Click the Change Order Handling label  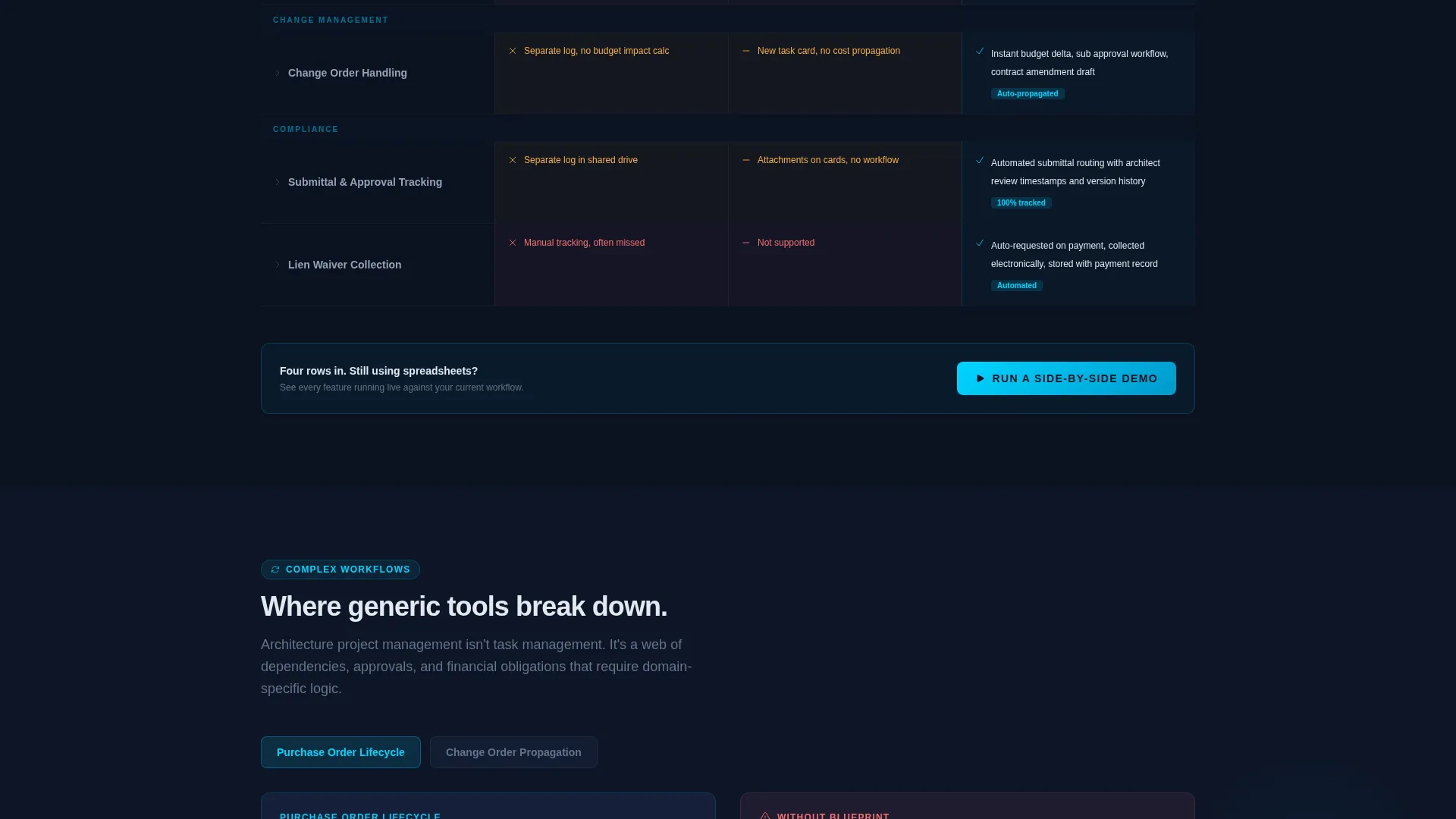pyautogui.click(x=347, y=73)
